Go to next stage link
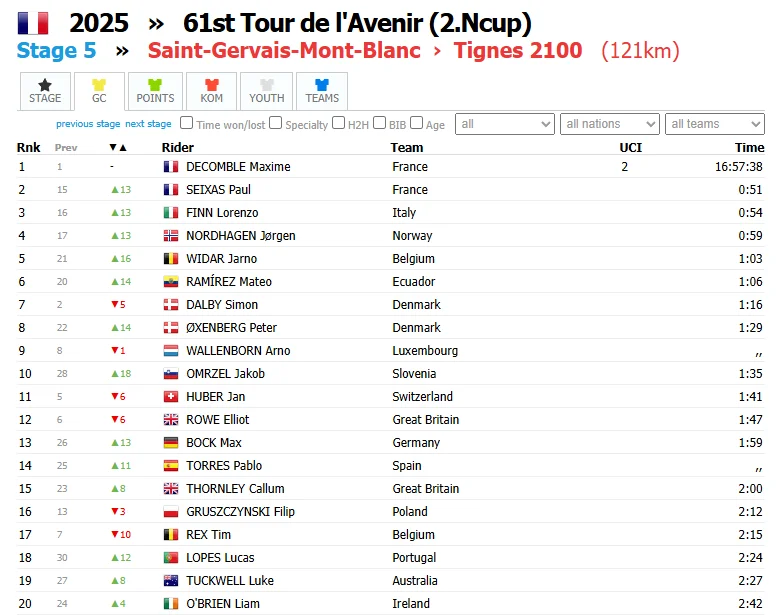 click(x=148, y=124)
